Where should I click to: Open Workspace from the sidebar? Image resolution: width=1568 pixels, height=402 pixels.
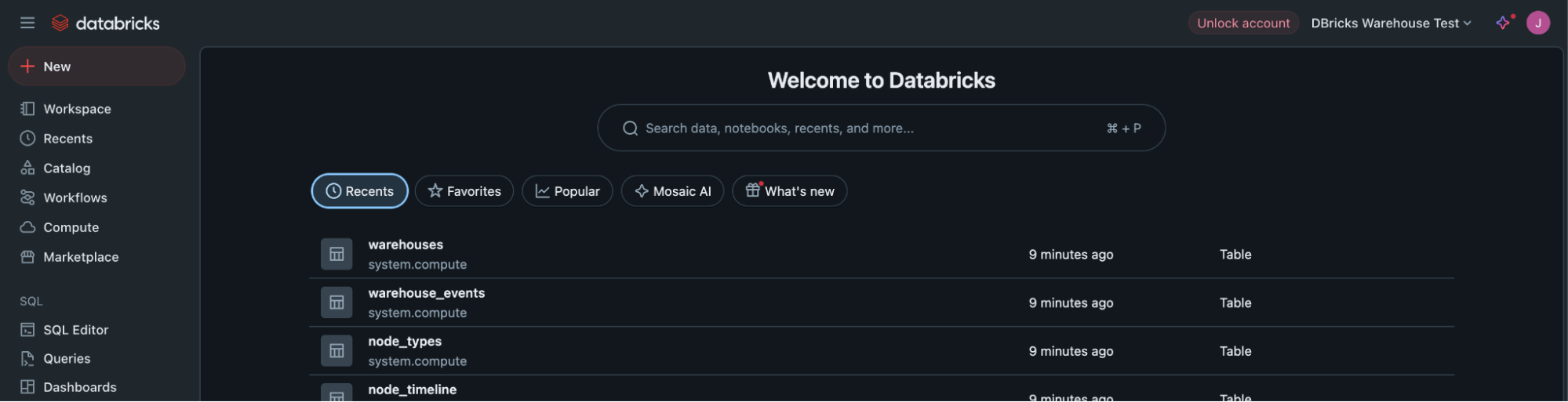tap(77, 109)
